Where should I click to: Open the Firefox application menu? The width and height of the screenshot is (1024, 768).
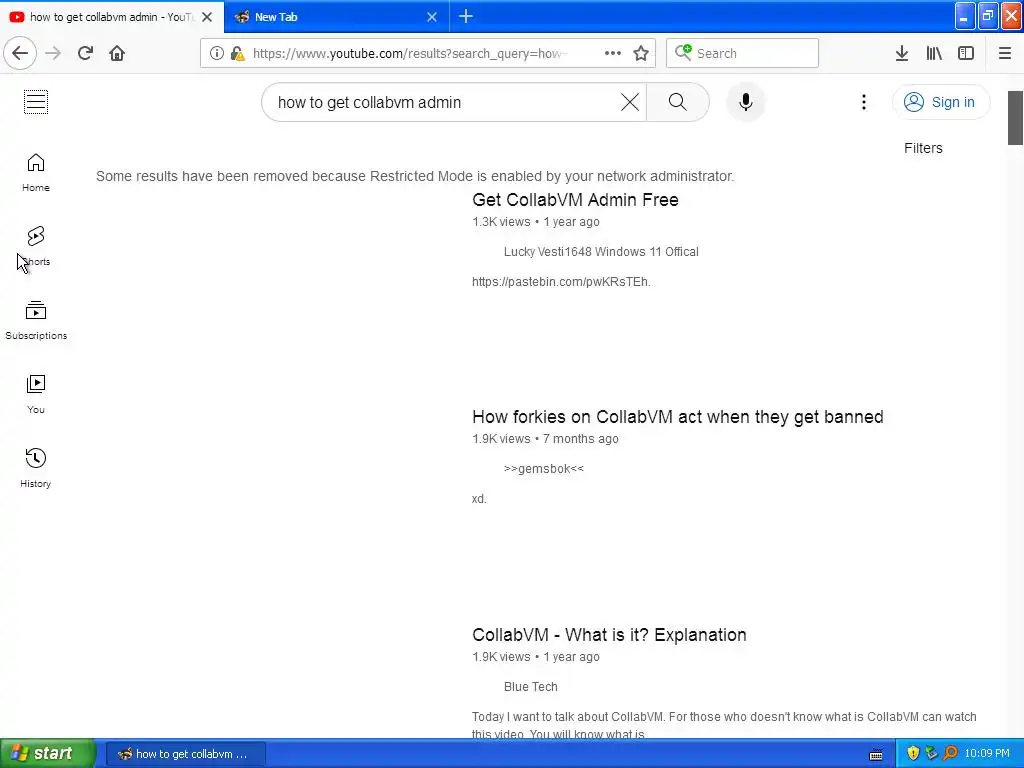click(1004, 53)
